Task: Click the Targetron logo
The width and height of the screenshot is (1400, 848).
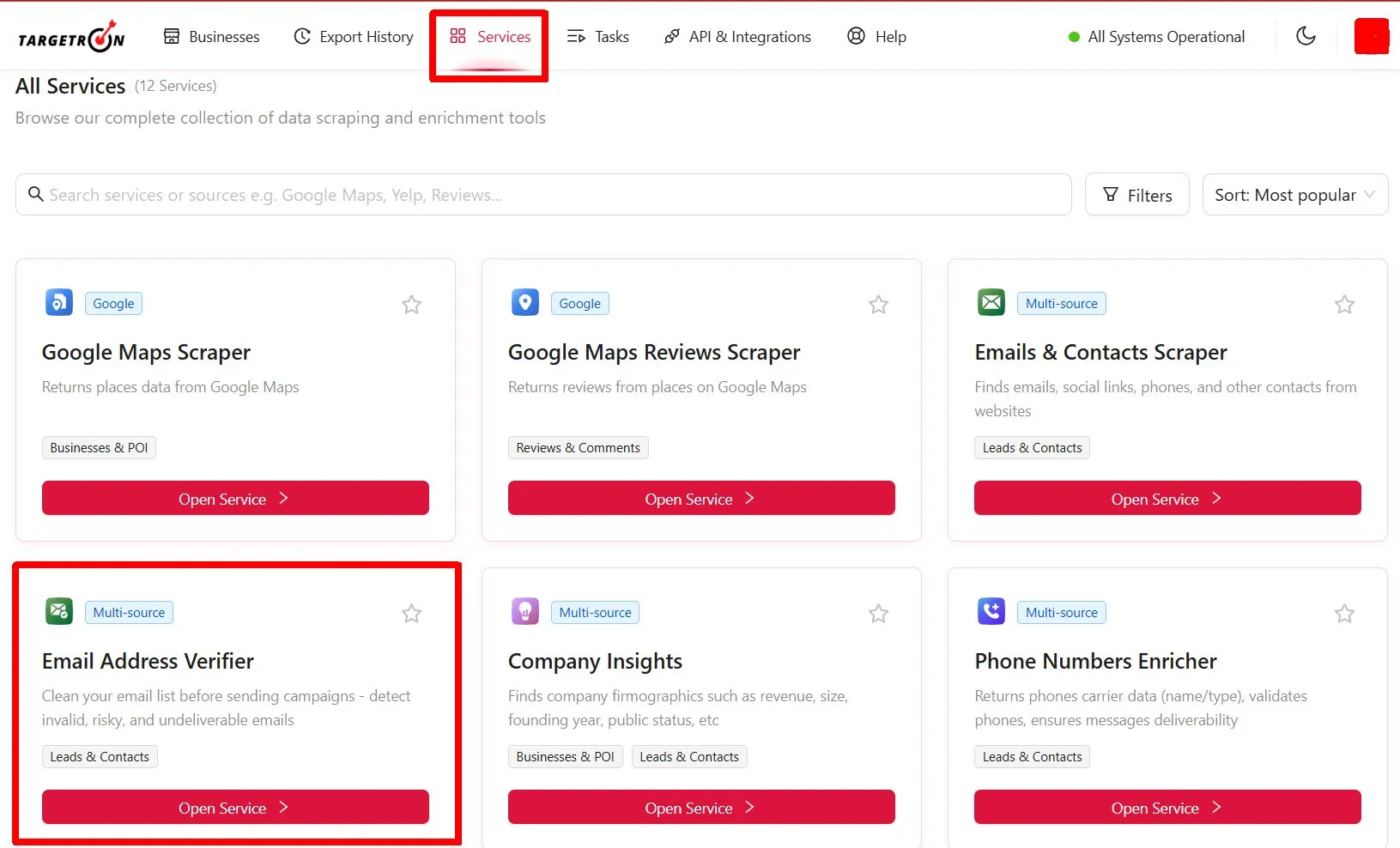Action: 71,37
